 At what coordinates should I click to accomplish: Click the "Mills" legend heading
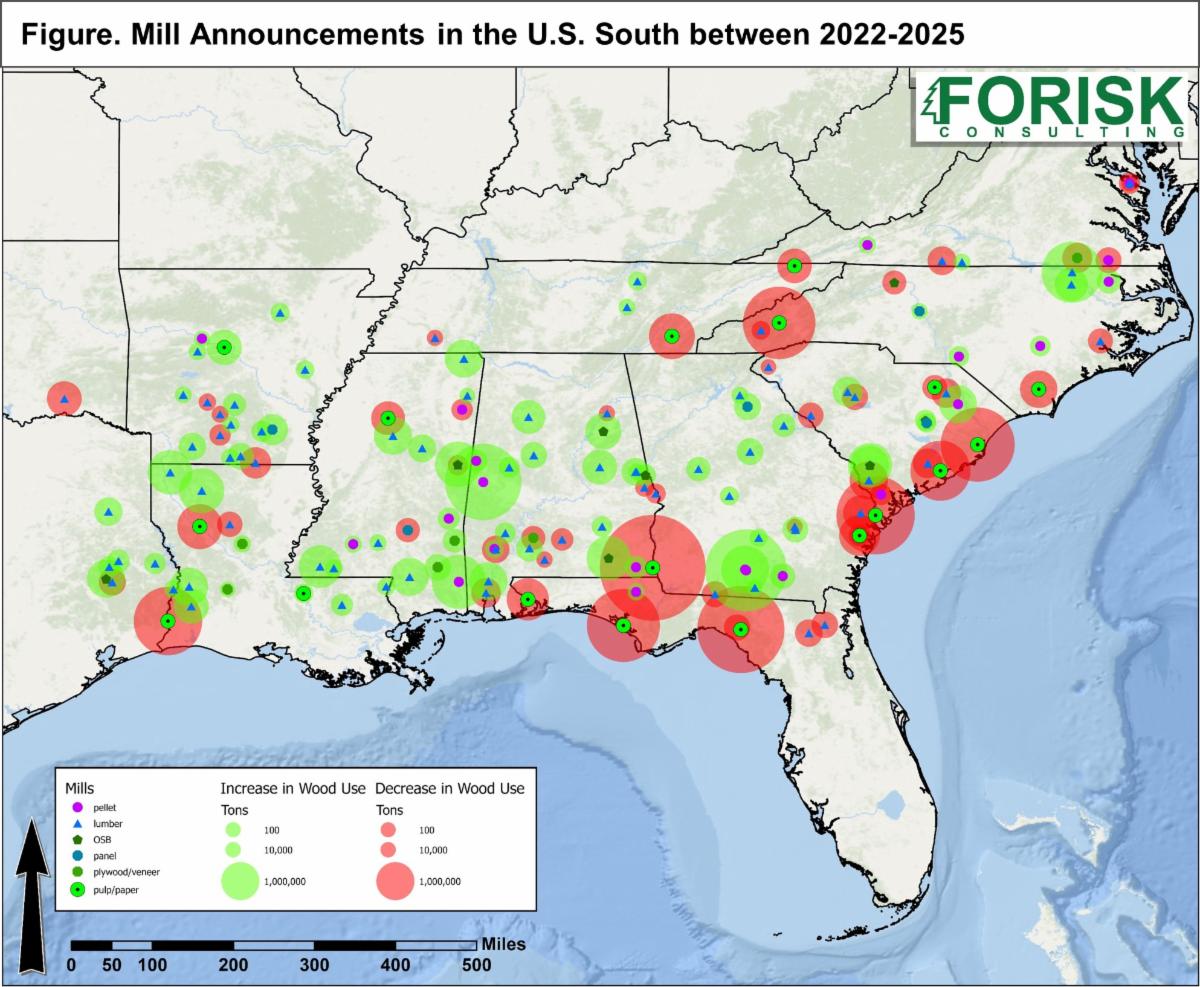tap(78, 788)
